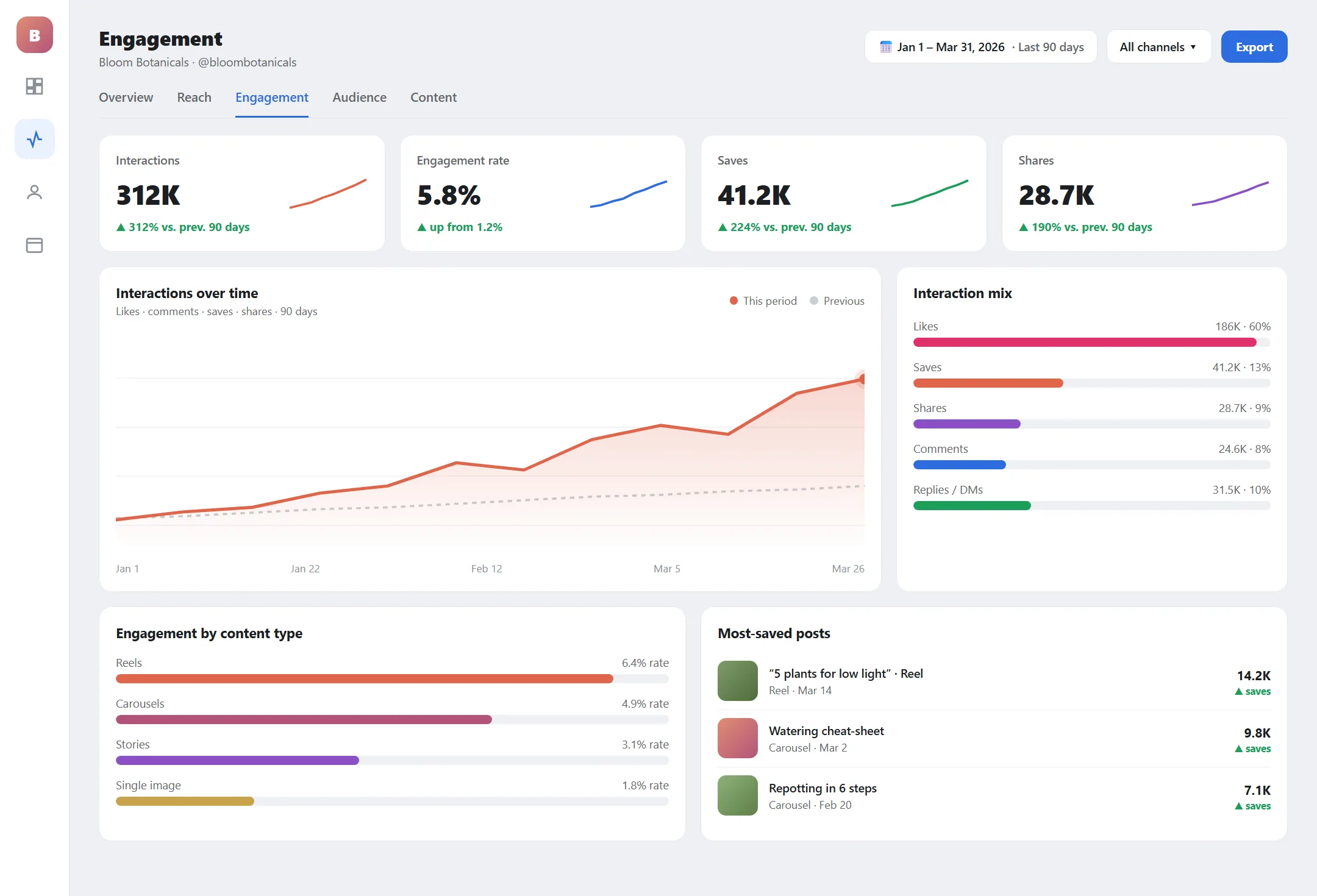Screen dimensions: 1317x896
Task: Switch to the Audience tab
Action: 359,98
